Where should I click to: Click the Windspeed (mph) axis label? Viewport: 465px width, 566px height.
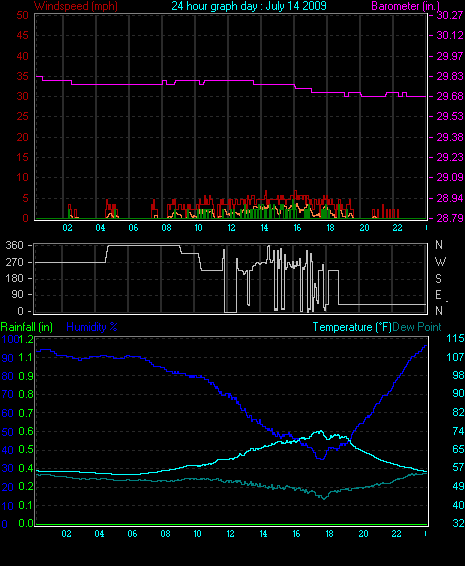(x=76, y=6)
